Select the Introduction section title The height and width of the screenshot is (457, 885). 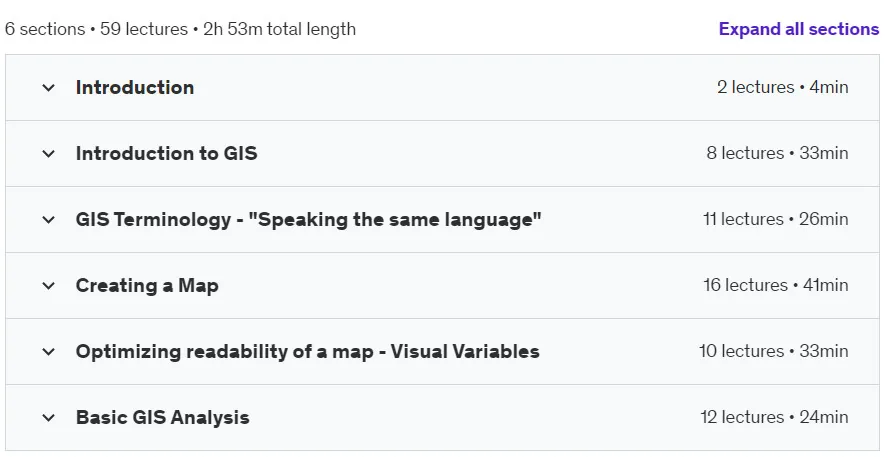pyautogui.click(x=135, y=87)
